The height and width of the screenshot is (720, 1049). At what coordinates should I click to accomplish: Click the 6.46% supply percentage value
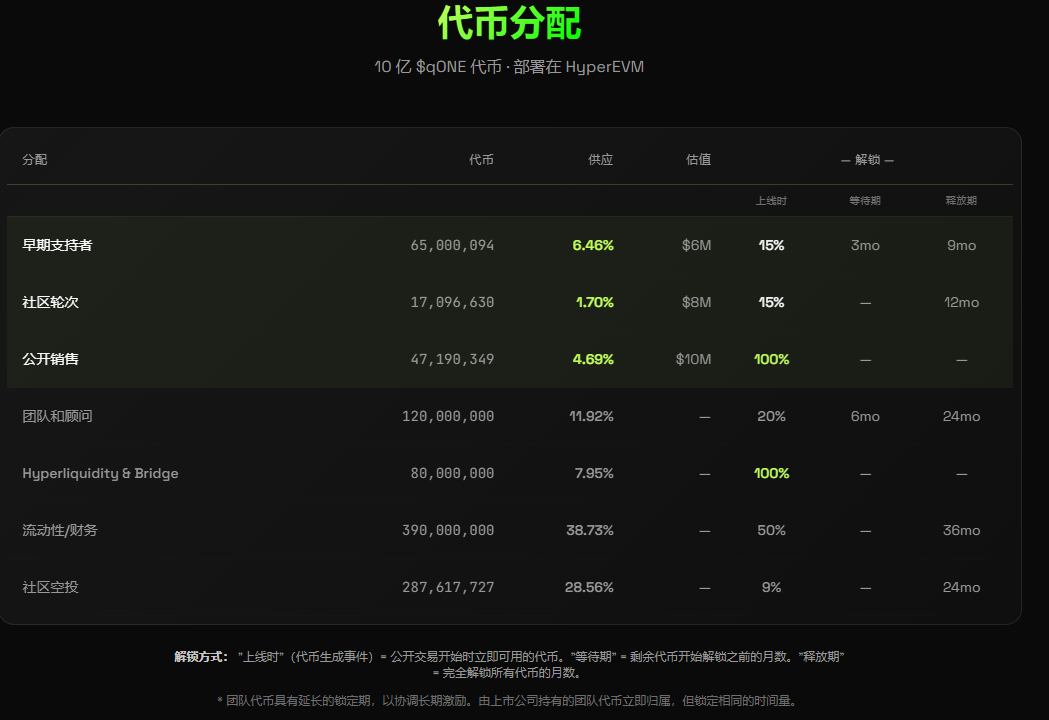[x=594, y=245]
